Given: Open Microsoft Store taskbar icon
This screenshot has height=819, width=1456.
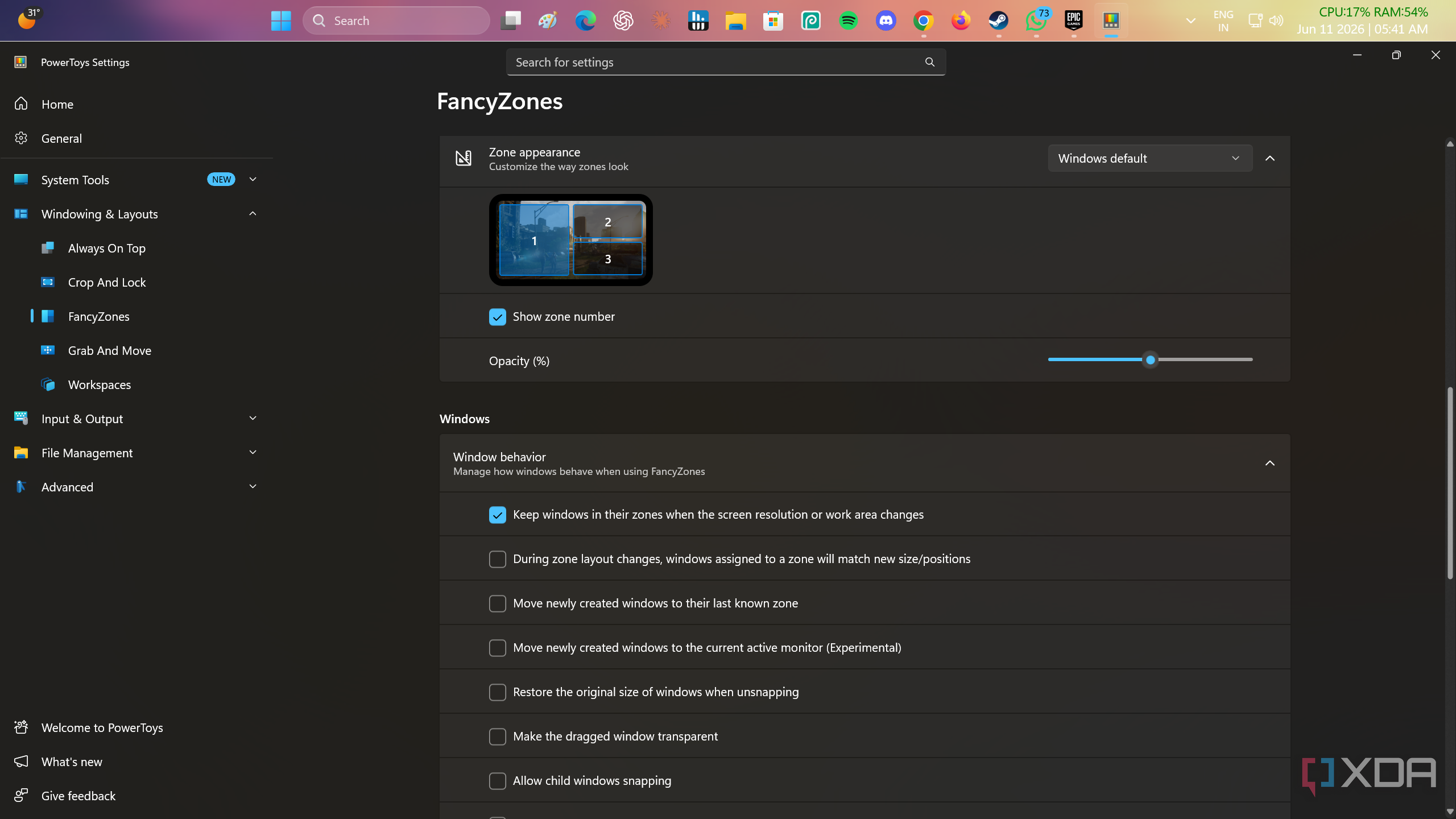Looking at the screenshot, I should (773, 21).
